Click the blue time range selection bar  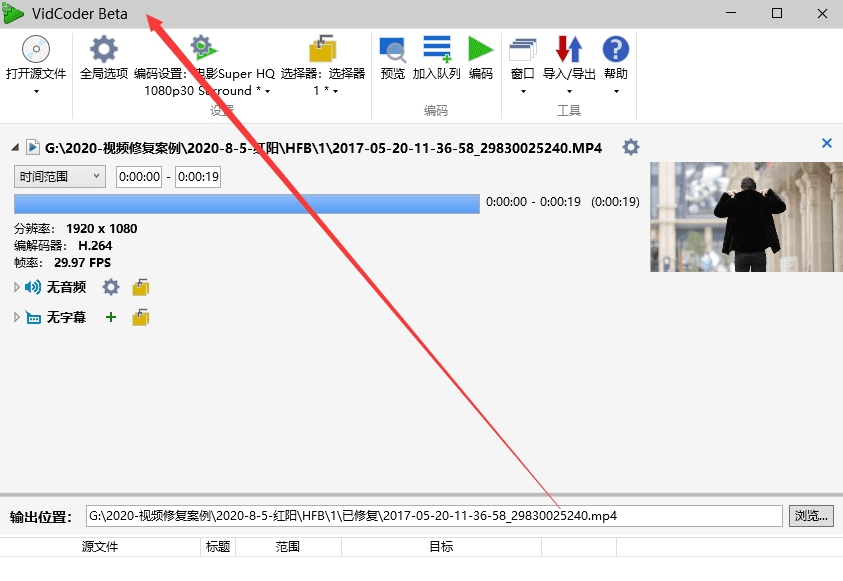245,202
